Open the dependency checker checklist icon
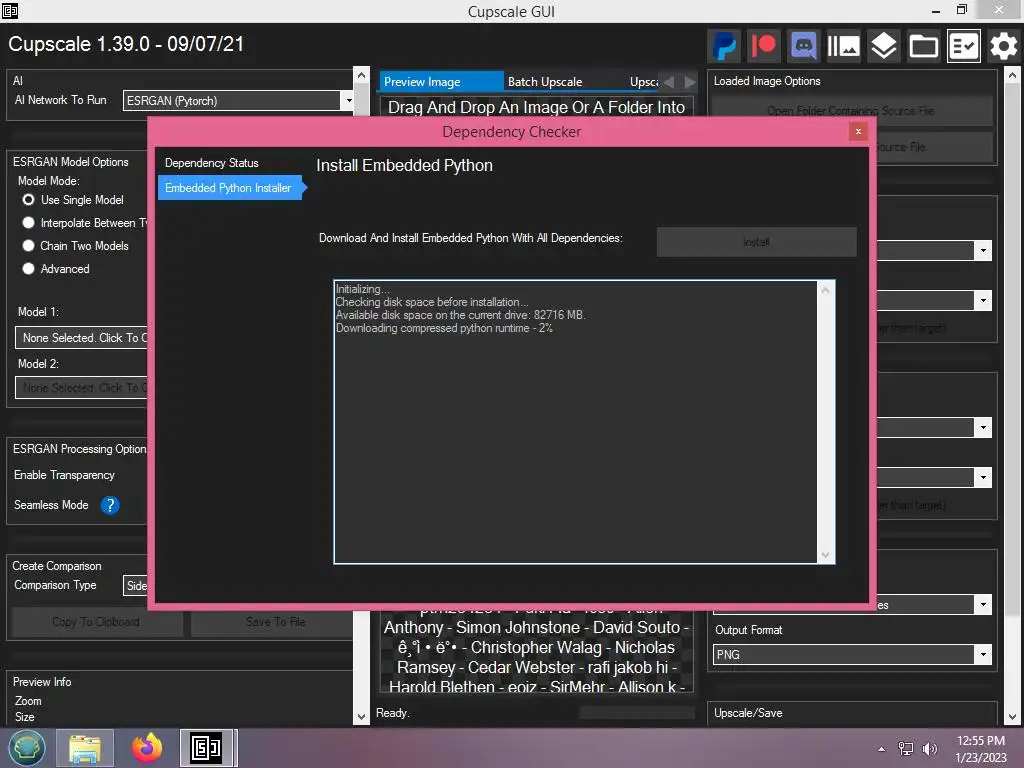 (963, 46)
